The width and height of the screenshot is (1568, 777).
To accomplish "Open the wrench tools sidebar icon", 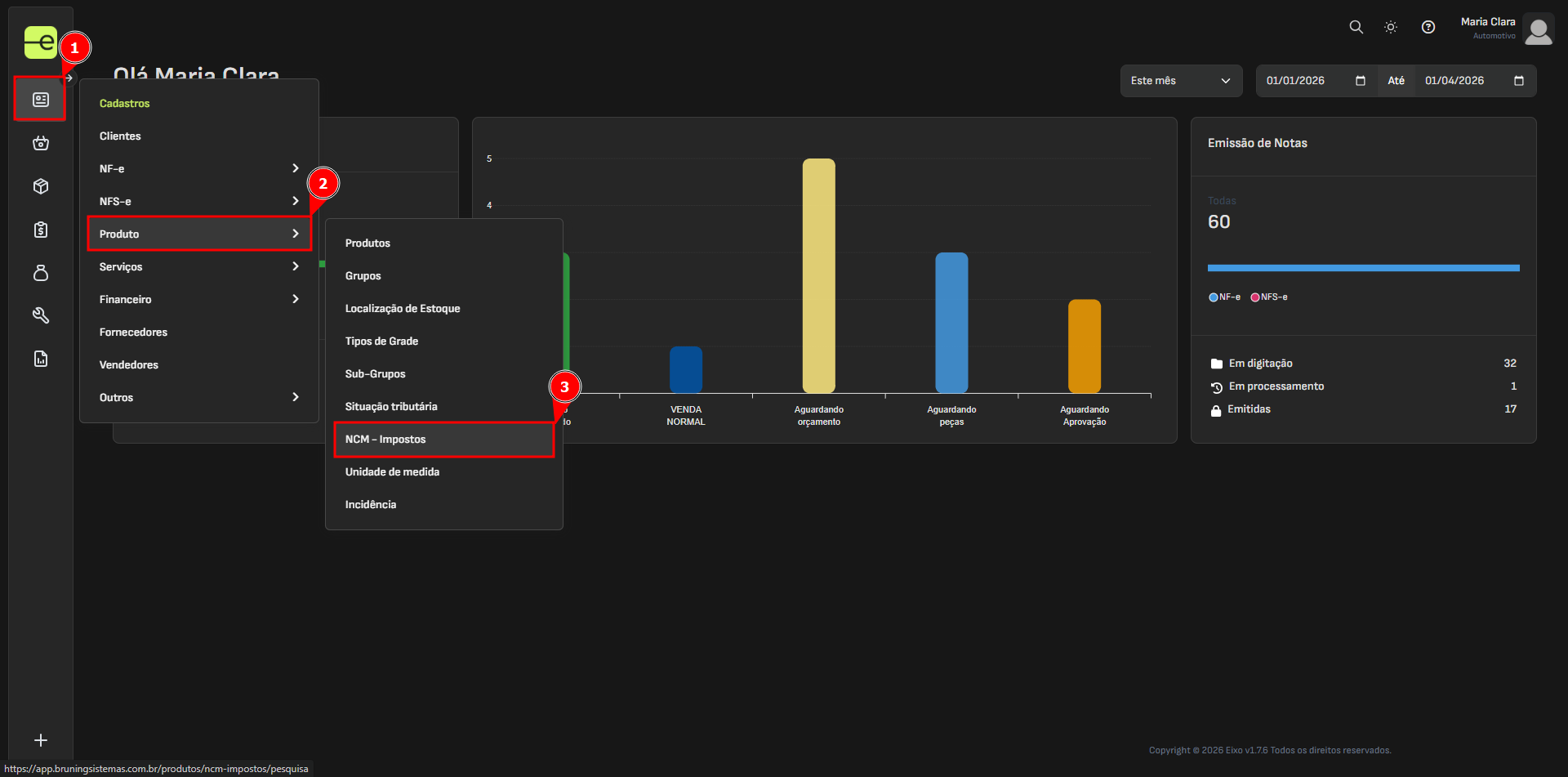I will click(40, 315).
